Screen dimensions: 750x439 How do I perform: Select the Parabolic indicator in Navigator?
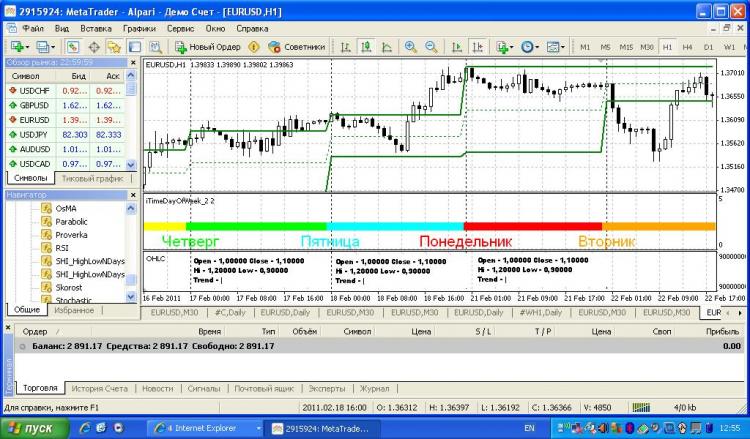[71, 222]
